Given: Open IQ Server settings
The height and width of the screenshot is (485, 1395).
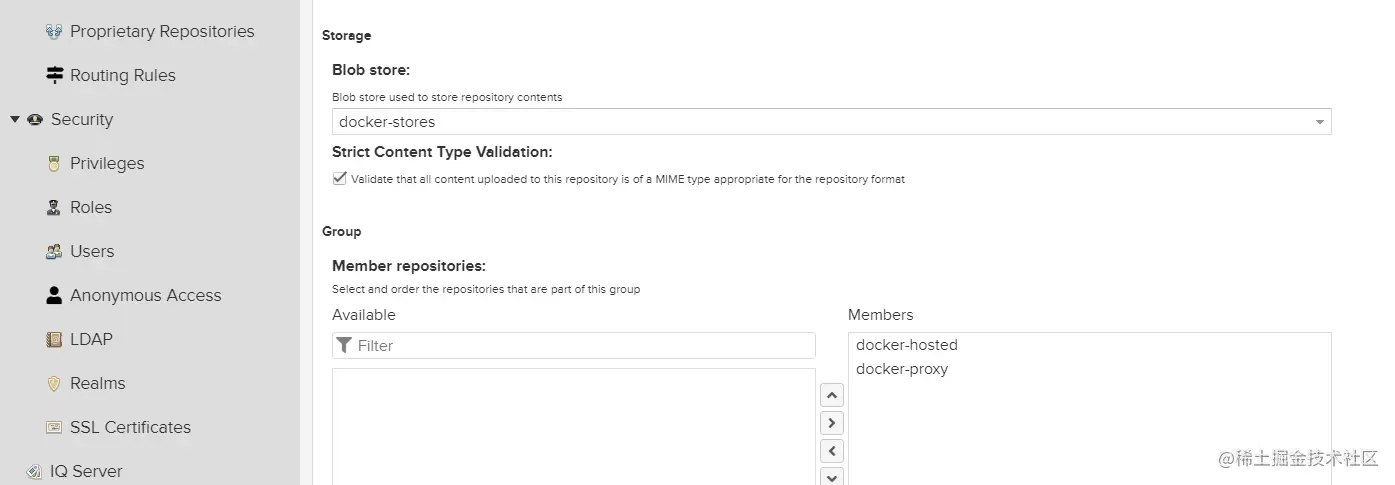Looking at the screenshot, I should [x=85, y=471].
